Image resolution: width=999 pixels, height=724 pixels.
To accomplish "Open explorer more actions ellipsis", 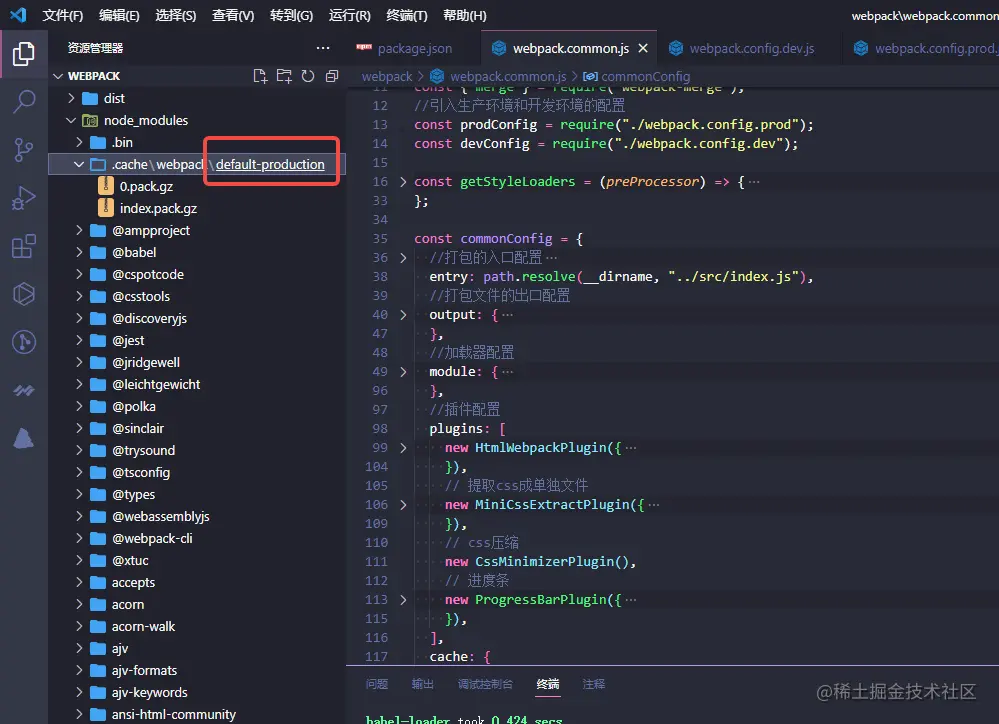I will 323,48.
